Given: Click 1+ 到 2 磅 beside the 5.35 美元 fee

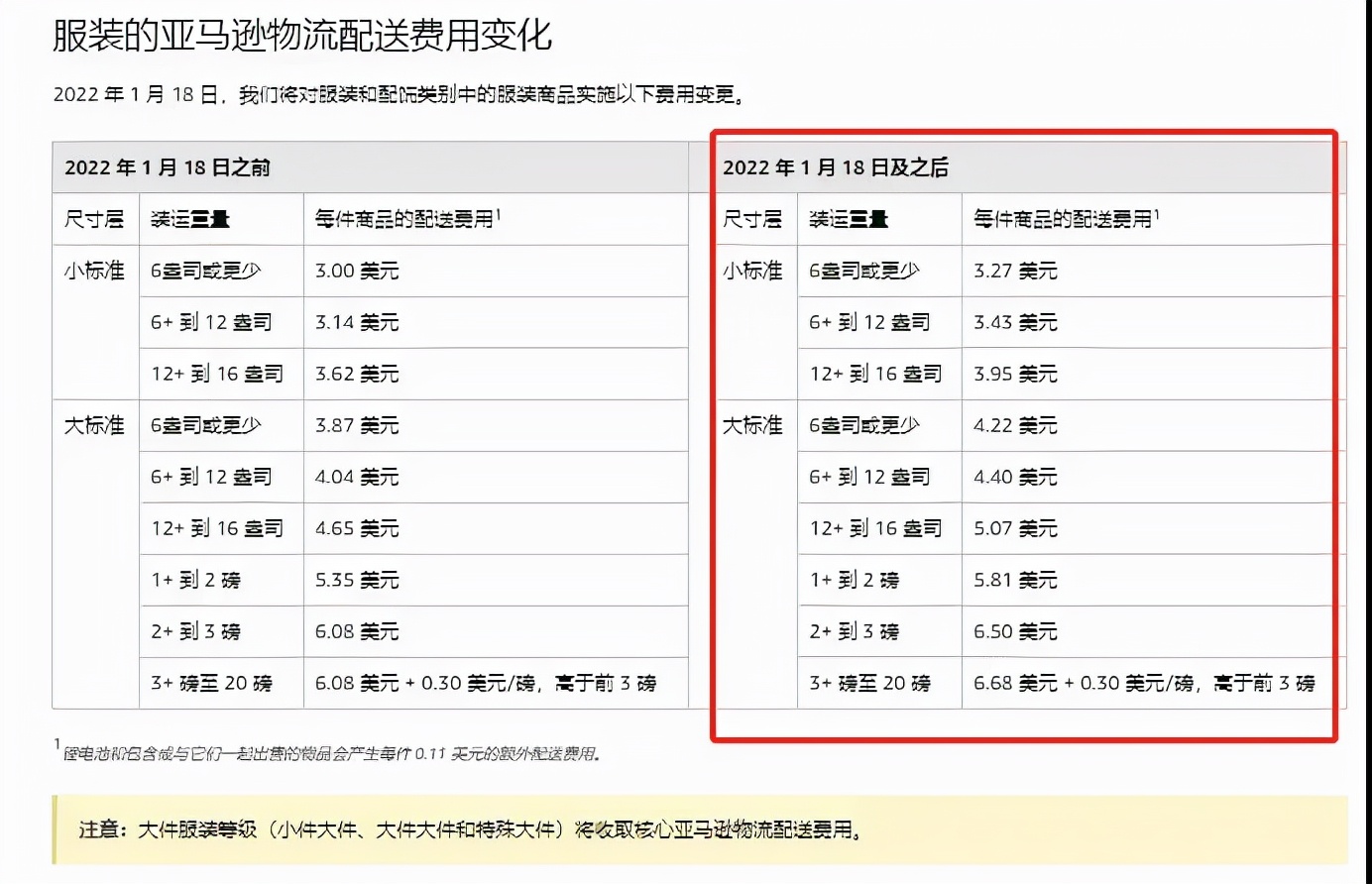Looking at the screenshot, I should (195, 580).
